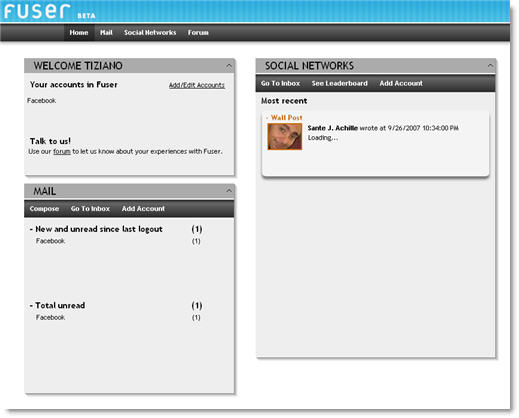Open the Home tab
The image size is (519, 418).
tap(79, 33)
